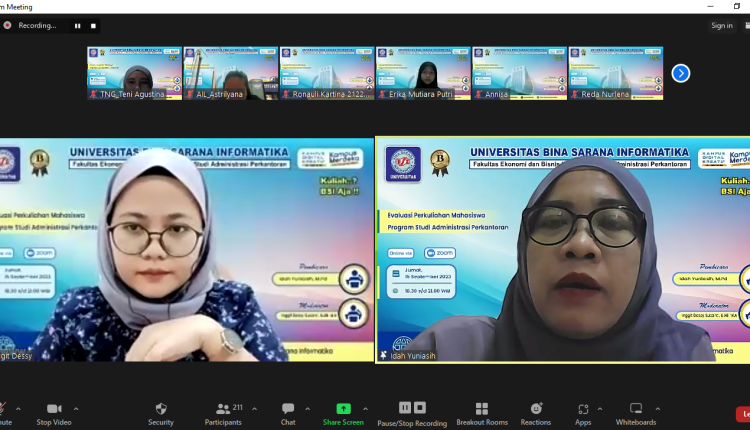Toggle Stop Video camera button
The width and height of the screenshot is (750, 430).
click(54, 414)
